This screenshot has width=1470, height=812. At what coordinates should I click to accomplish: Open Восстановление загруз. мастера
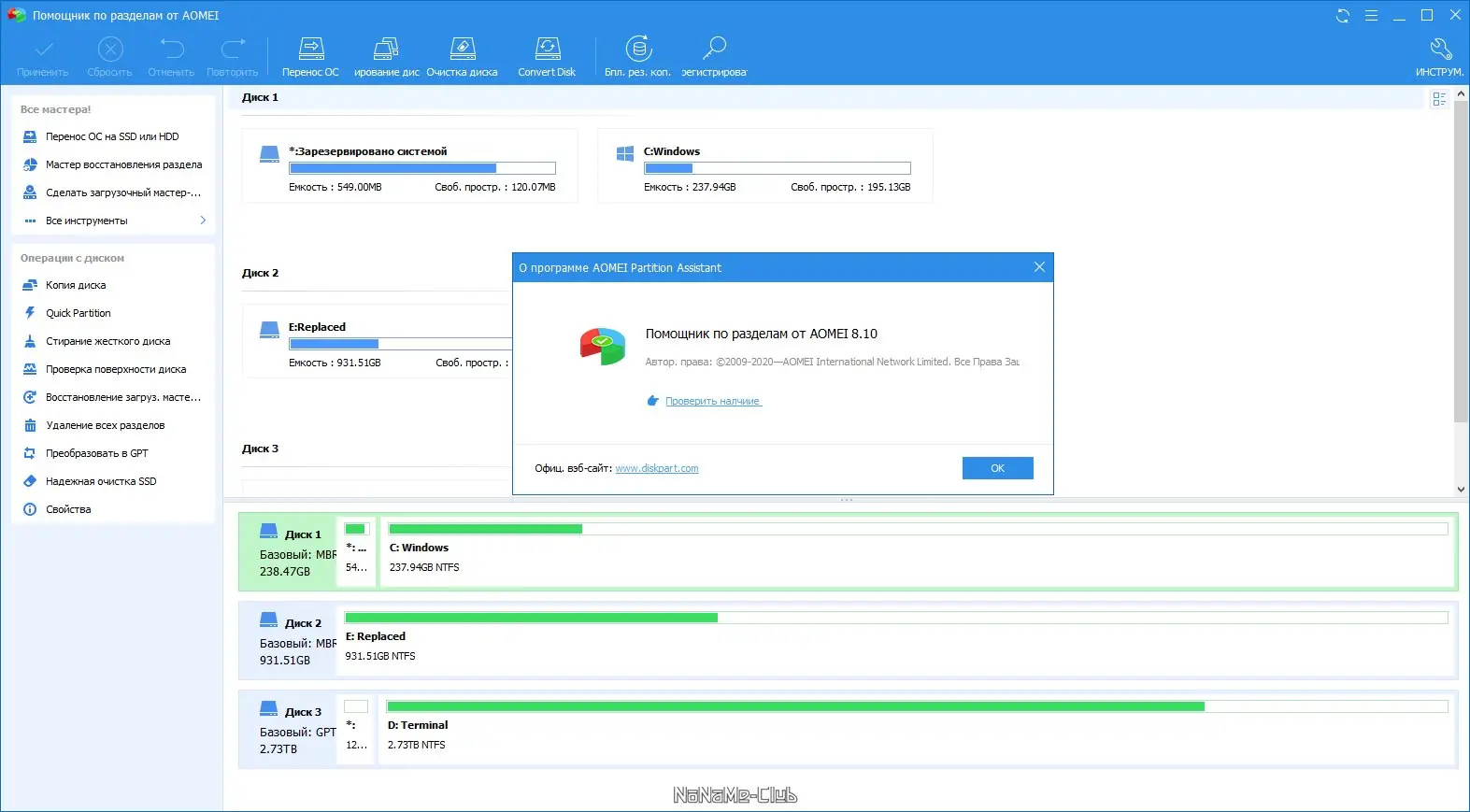click(113, 397)
